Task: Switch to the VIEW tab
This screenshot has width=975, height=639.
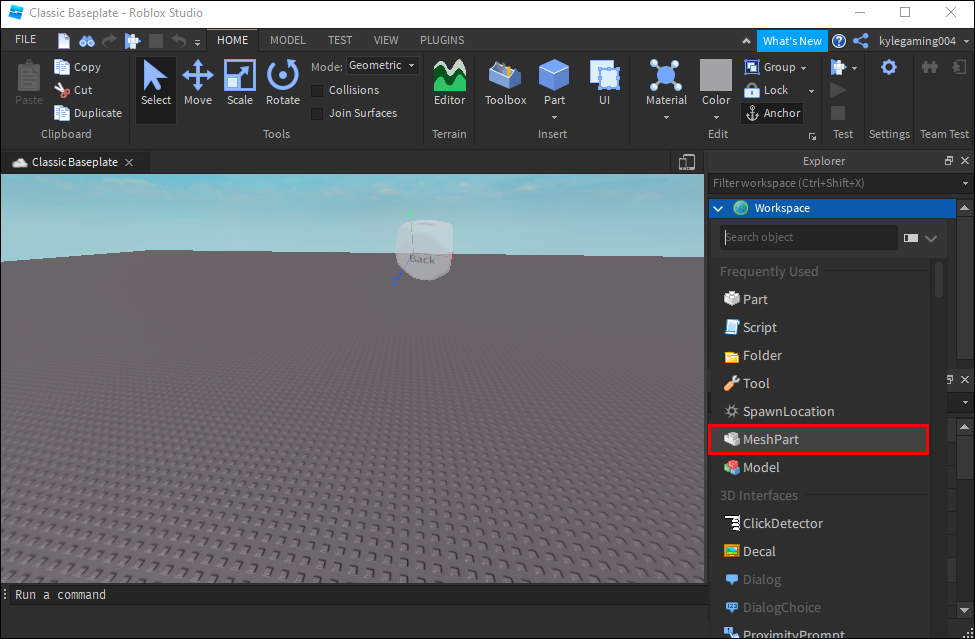Action: coord(386,40)
